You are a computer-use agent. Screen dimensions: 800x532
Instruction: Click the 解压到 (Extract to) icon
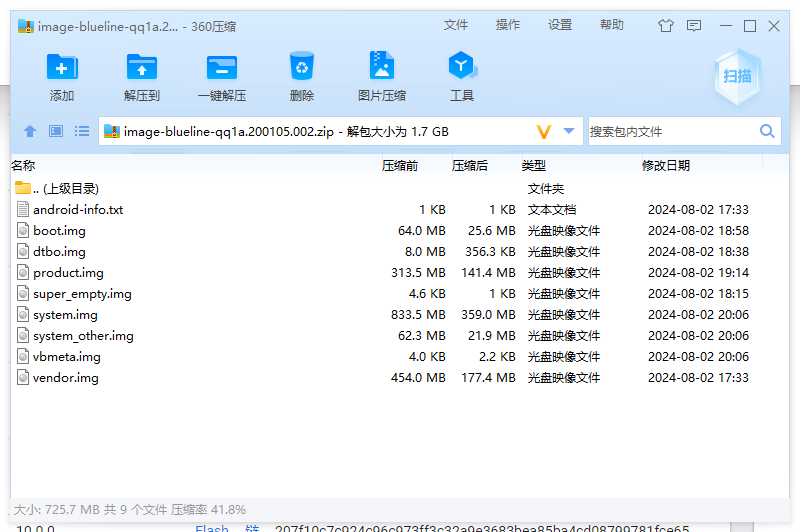[142, 68]
